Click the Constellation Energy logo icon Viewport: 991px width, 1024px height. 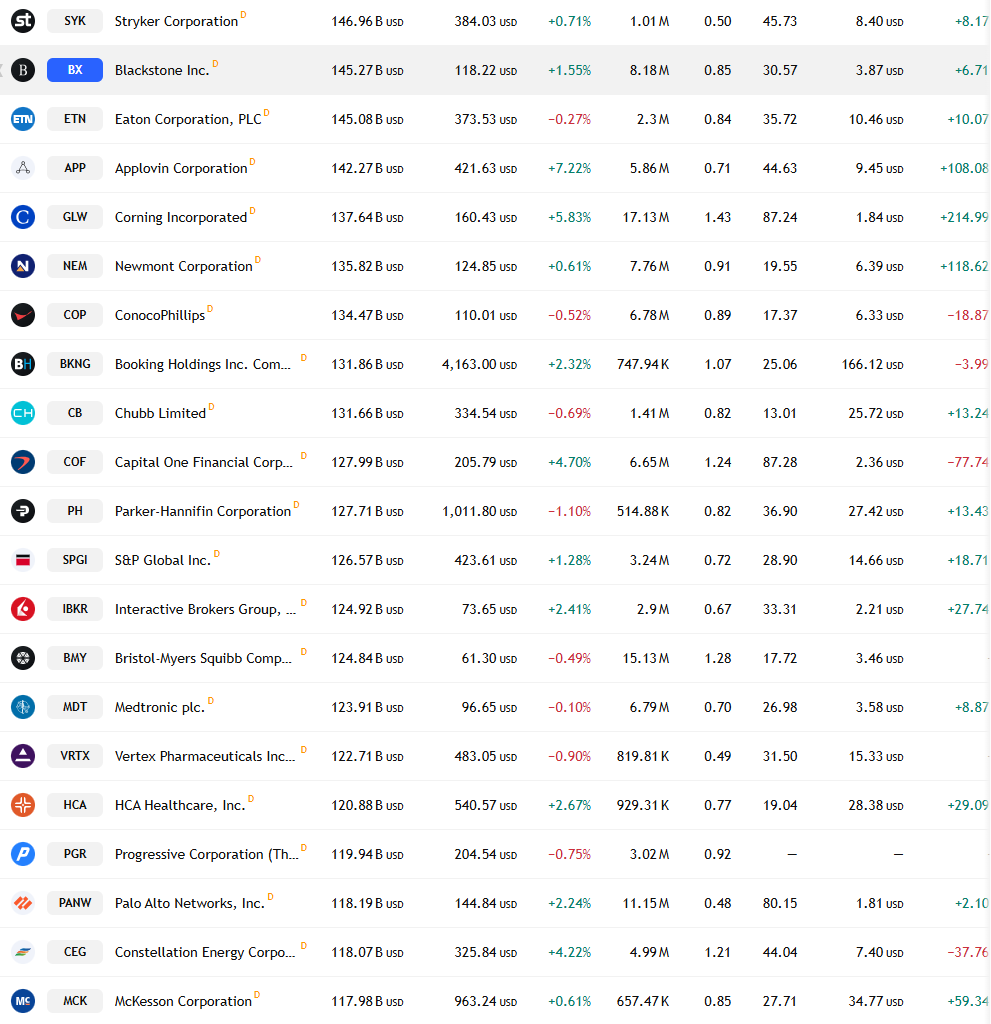(x=23, y=952)
